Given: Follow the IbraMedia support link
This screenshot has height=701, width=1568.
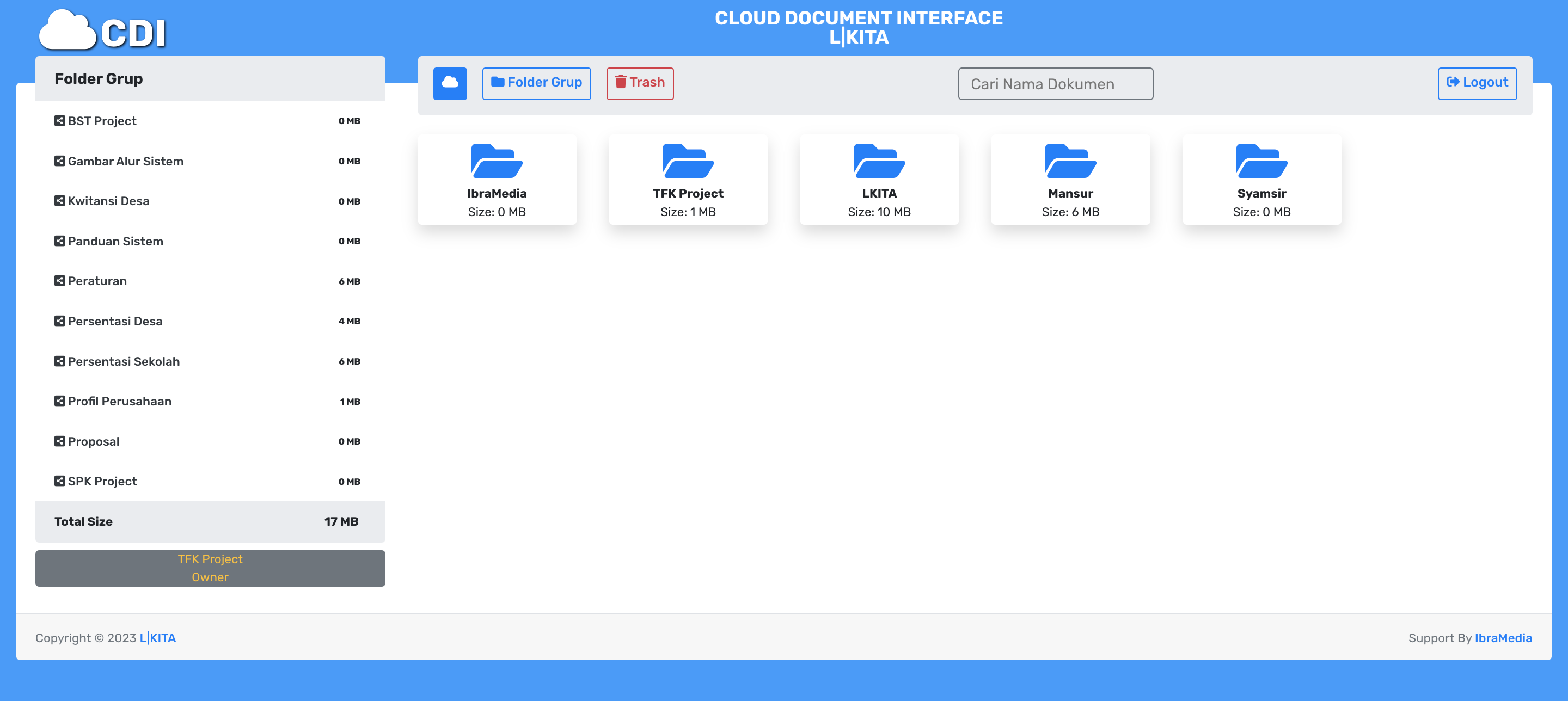Looking at the screenshot, I should (1503, 638).
